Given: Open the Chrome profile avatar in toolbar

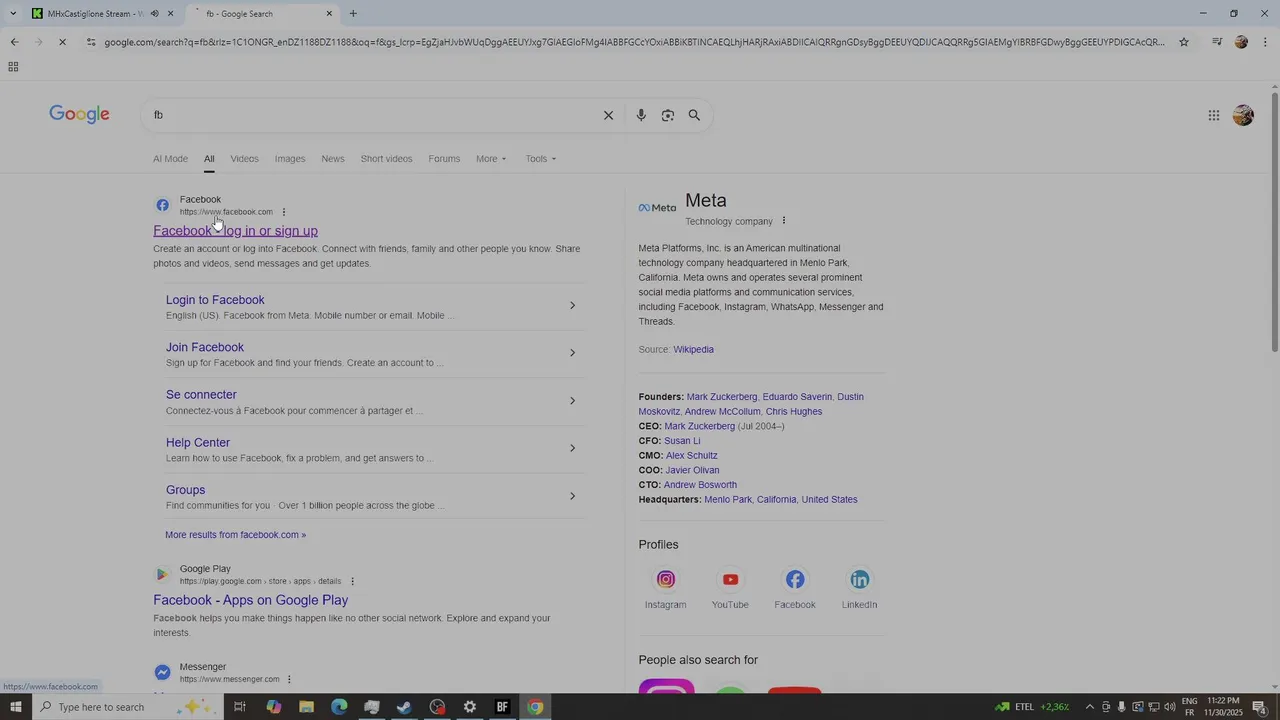Looking at the screenshot, I should click(x=1241, y=42).
